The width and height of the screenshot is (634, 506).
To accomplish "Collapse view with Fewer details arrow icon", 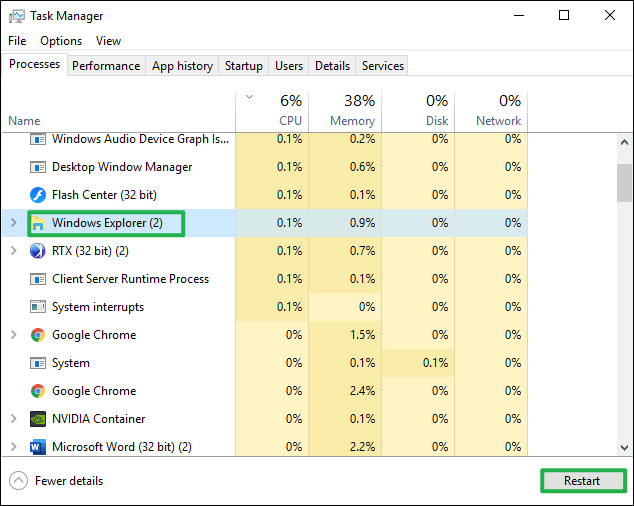I will tap(18, 481).
